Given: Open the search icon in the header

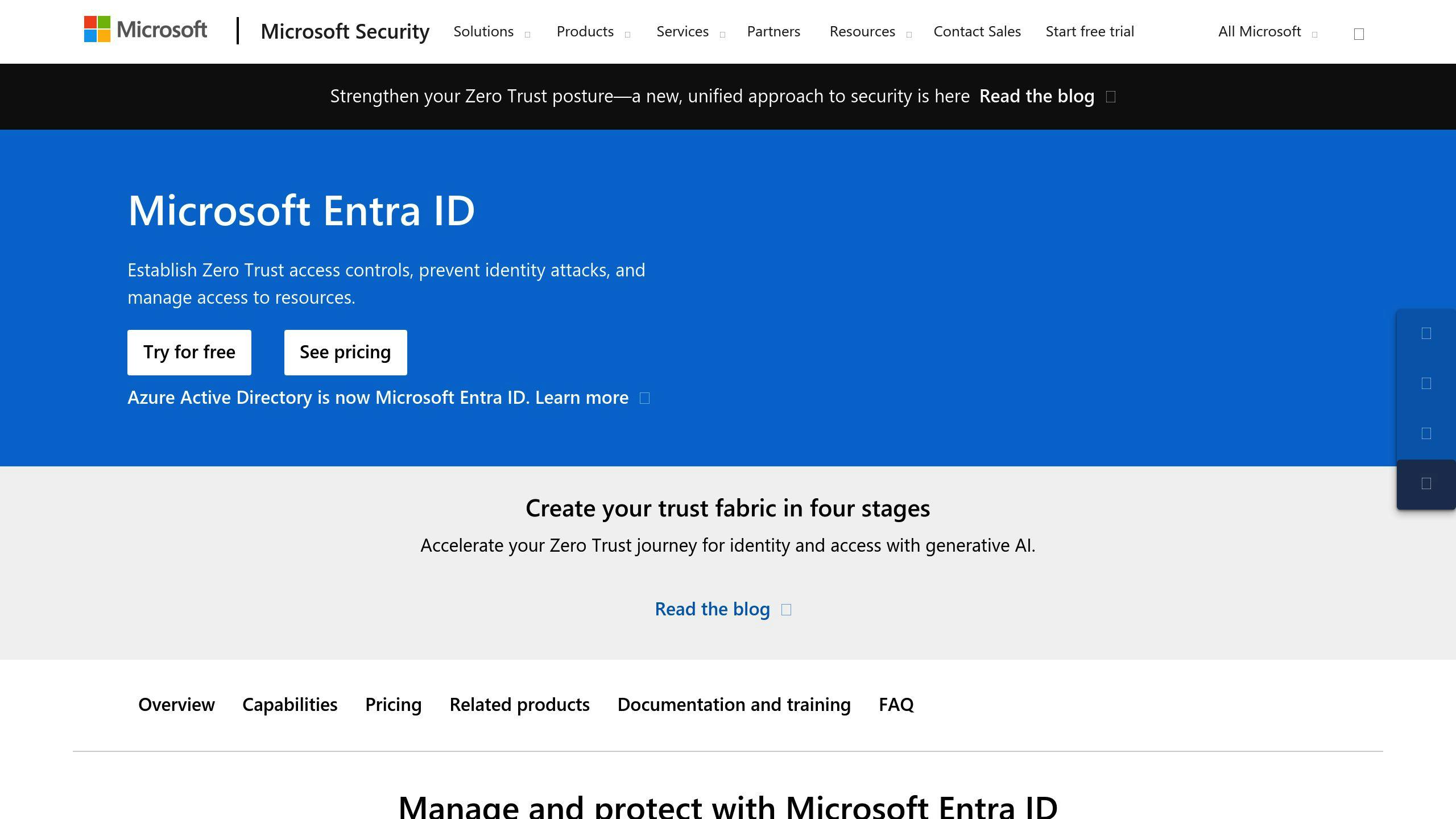Looking at the screenshot, I should [1359, 34].
